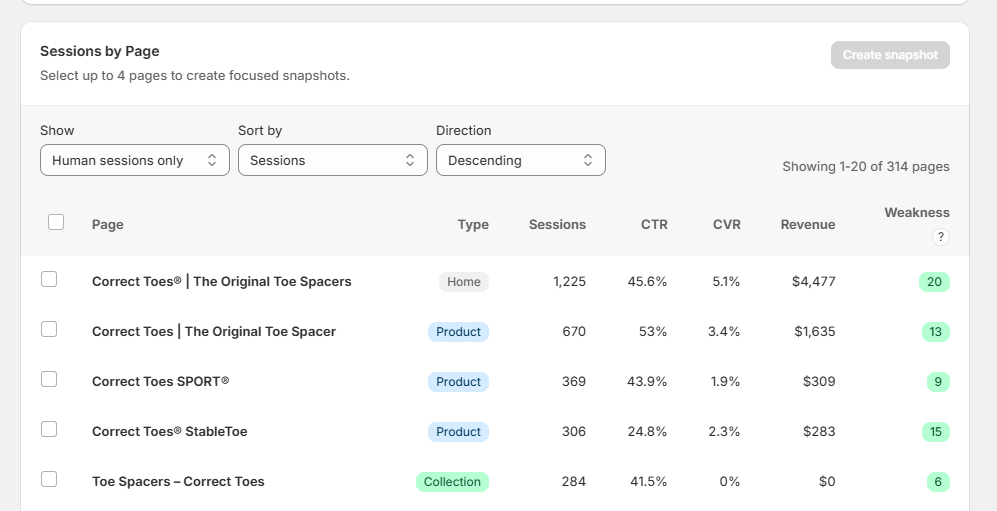Click weakness score badge 15

tap(935, 432)
